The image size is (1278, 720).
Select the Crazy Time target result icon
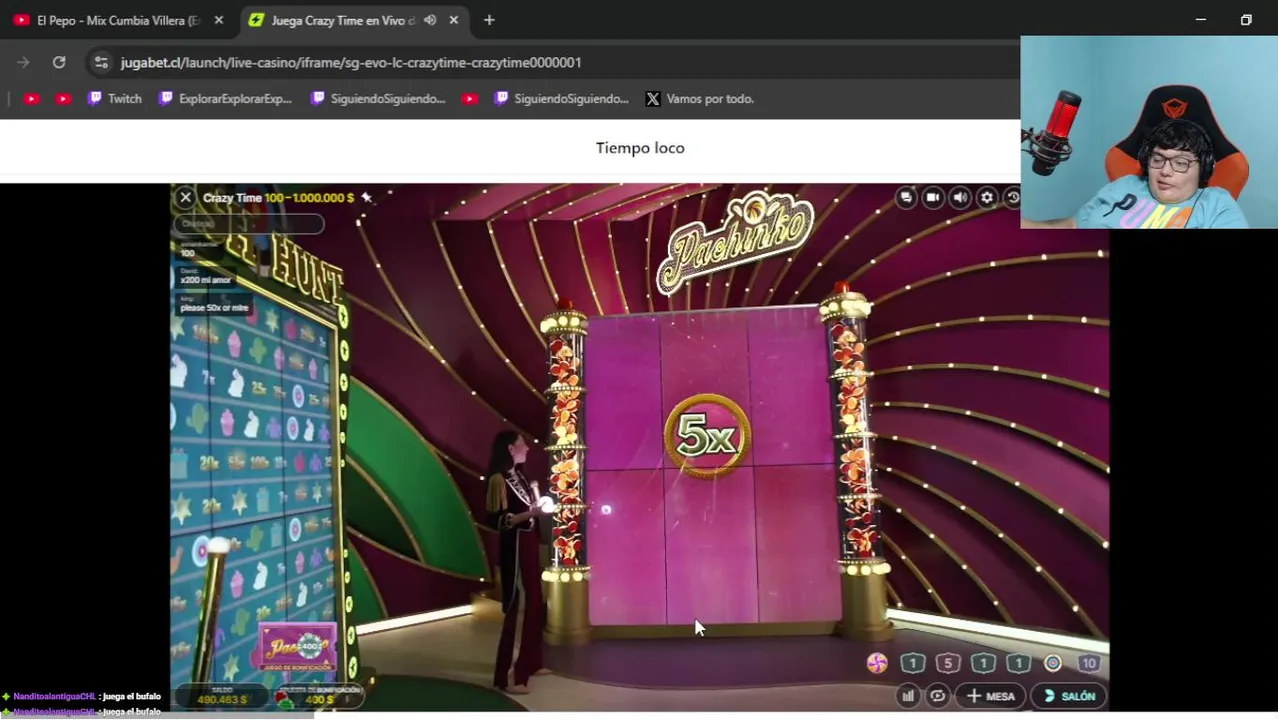tap(1053, 663)
